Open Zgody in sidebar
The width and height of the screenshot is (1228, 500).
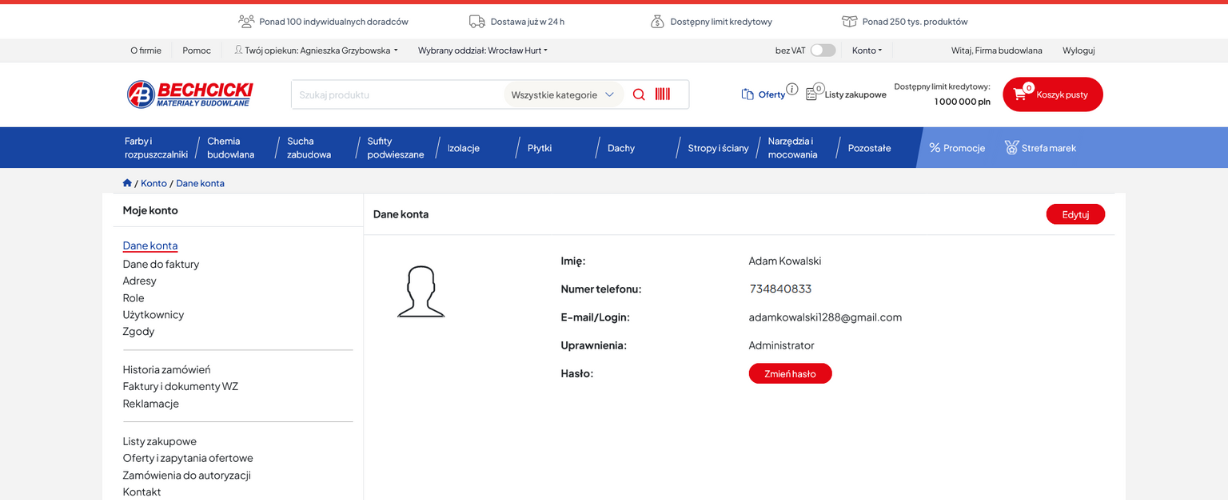pyautogui.click(x=139, y=331)
